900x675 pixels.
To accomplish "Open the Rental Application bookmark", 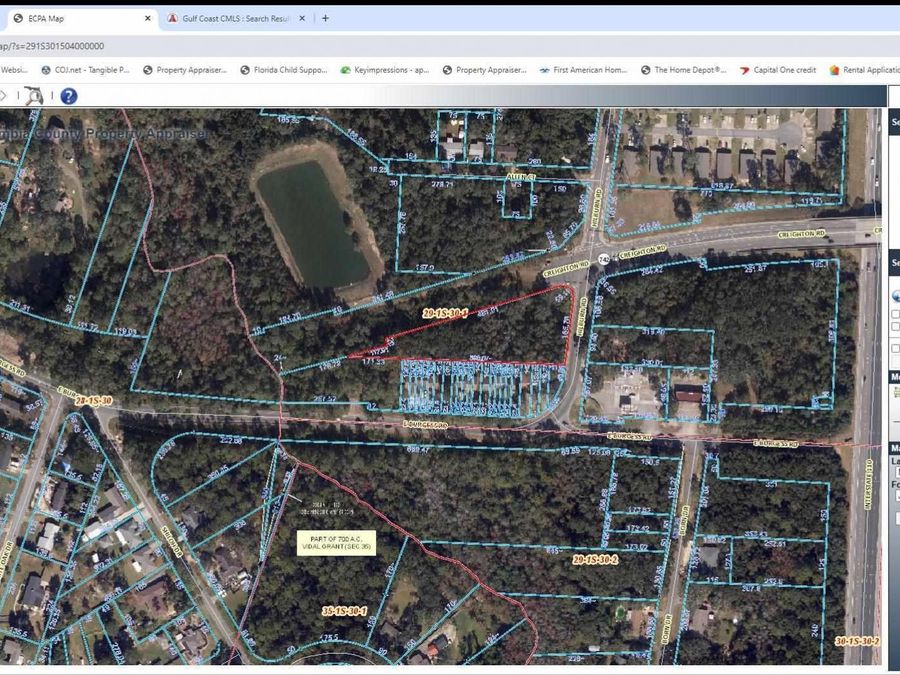I will pyautogui.click(x=863, y=70).
